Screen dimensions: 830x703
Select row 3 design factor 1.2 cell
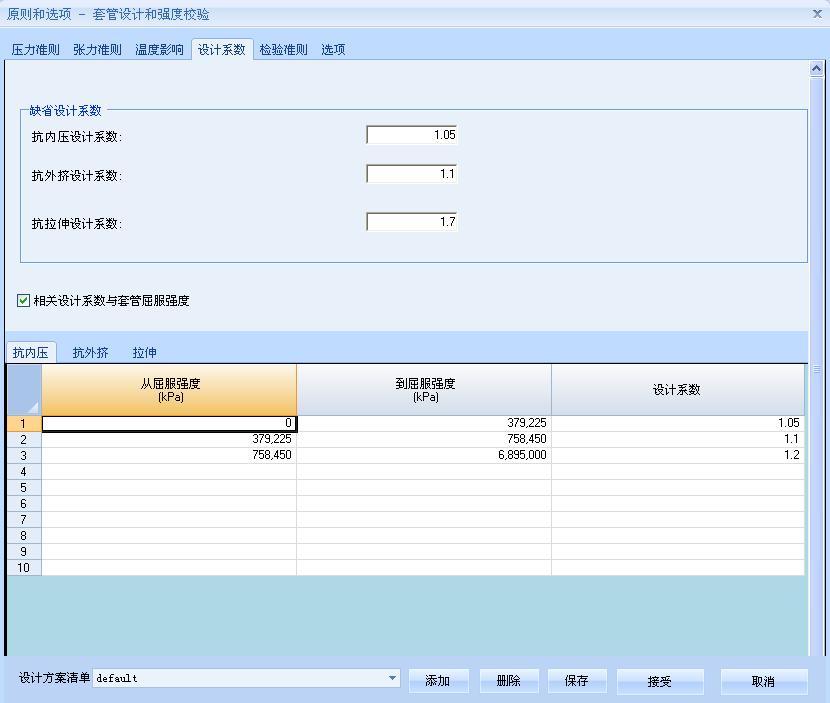678,455
